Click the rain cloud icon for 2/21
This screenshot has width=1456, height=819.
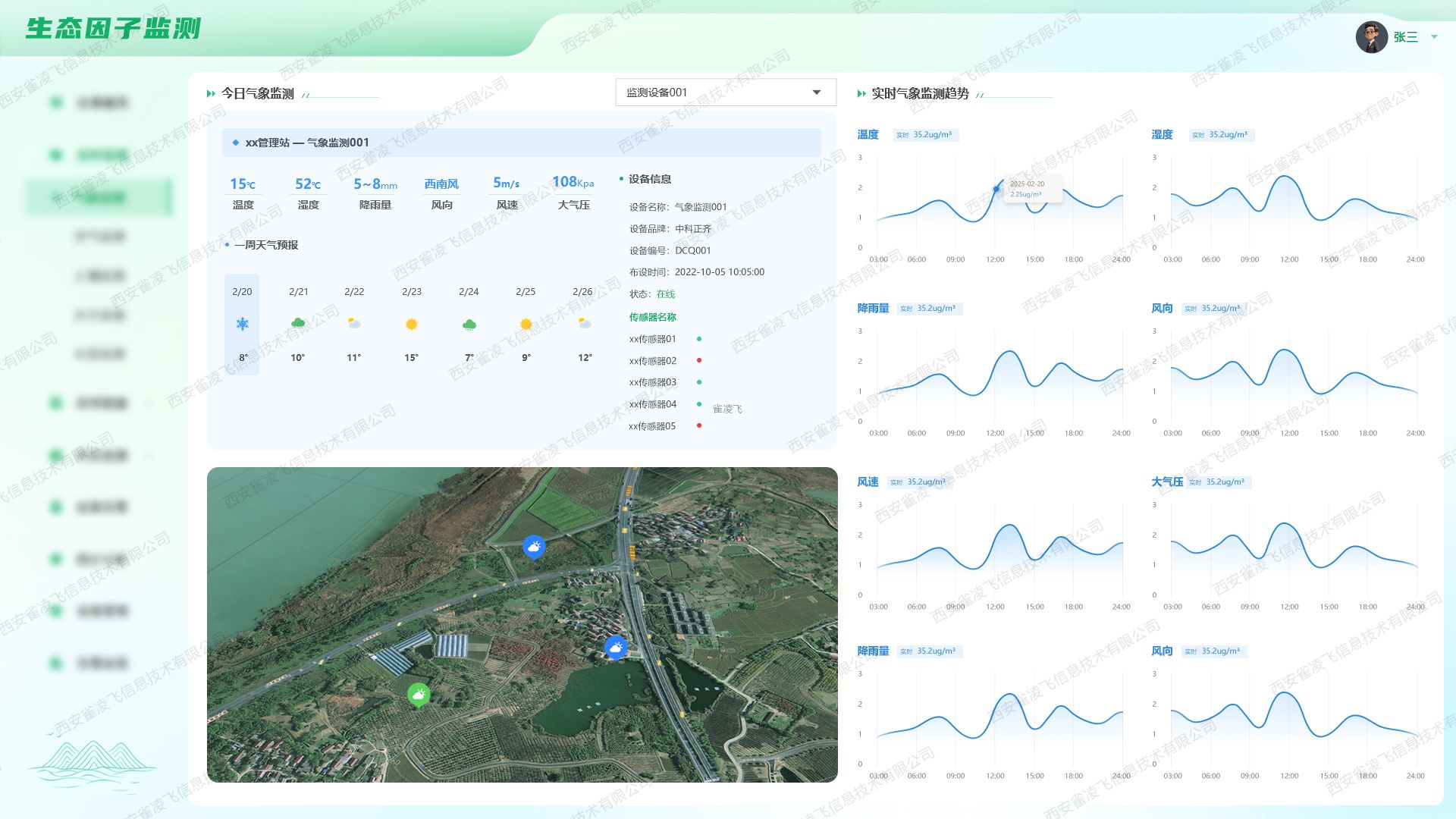coord(298,324)
